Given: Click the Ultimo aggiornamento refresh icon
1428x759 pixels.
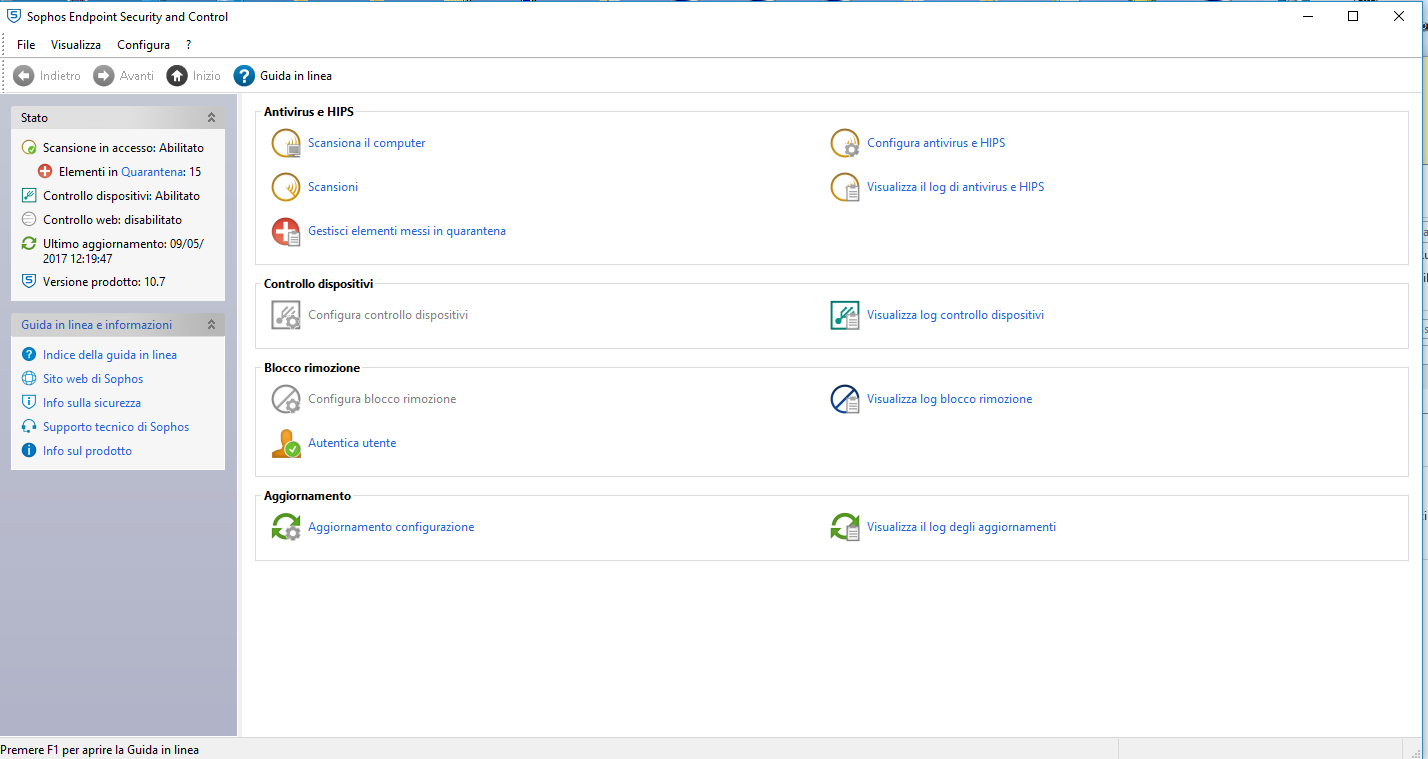Looking at the screenshot, I should click(29, 244).
